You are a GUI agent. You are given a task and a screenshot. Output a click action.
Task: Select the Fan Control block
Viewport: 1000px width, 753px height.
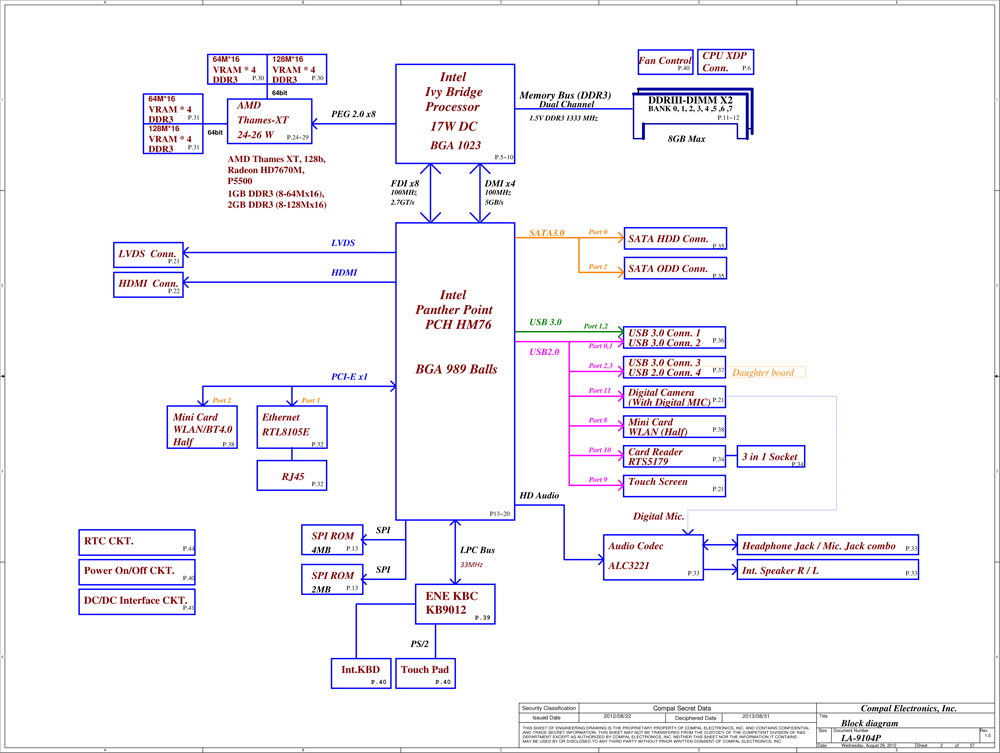coord(665,61)
